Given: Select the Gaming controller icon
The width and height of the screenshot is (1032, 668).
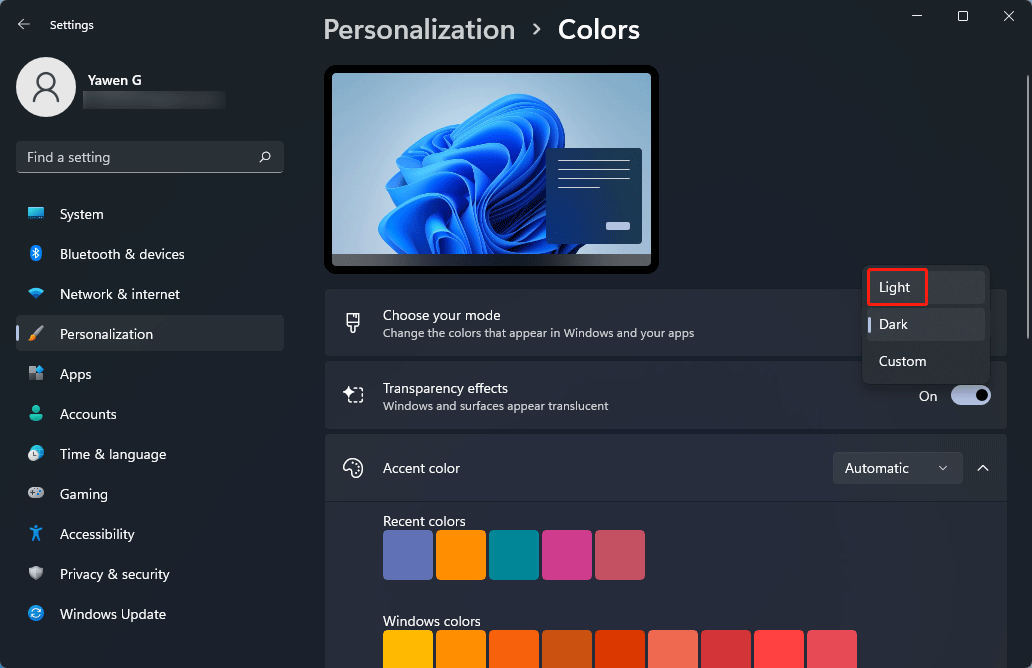Looking at the screenshot, I should pyautogui.click(x=36, y=494).
